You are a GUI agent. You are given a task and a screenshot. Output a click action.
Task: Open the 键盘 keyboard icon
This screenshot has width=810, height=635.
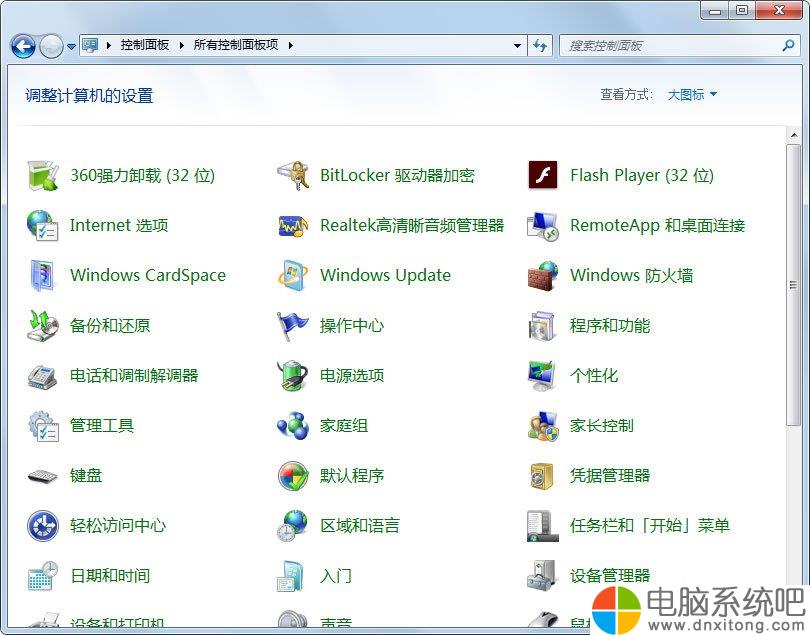(43, 476)
